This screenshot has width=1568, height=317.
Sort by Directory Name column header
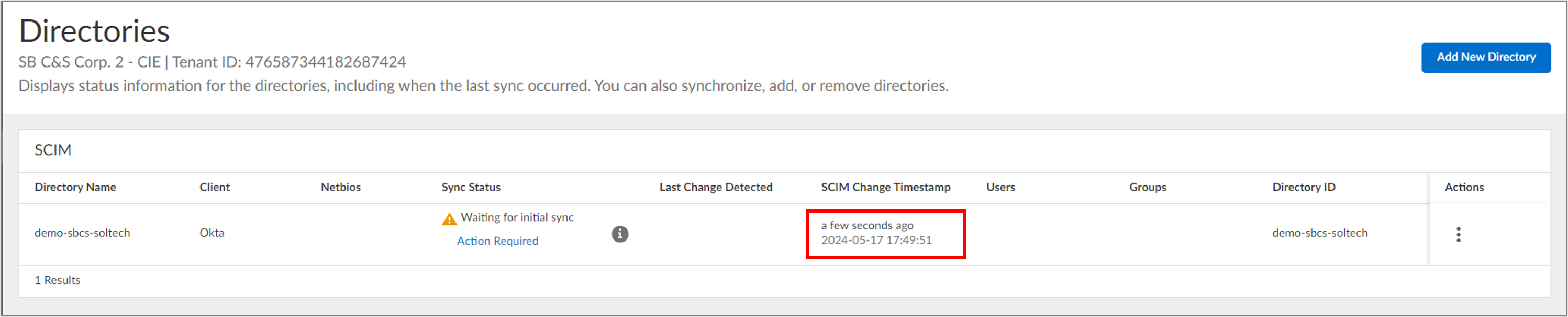click(x=75, y=187)
